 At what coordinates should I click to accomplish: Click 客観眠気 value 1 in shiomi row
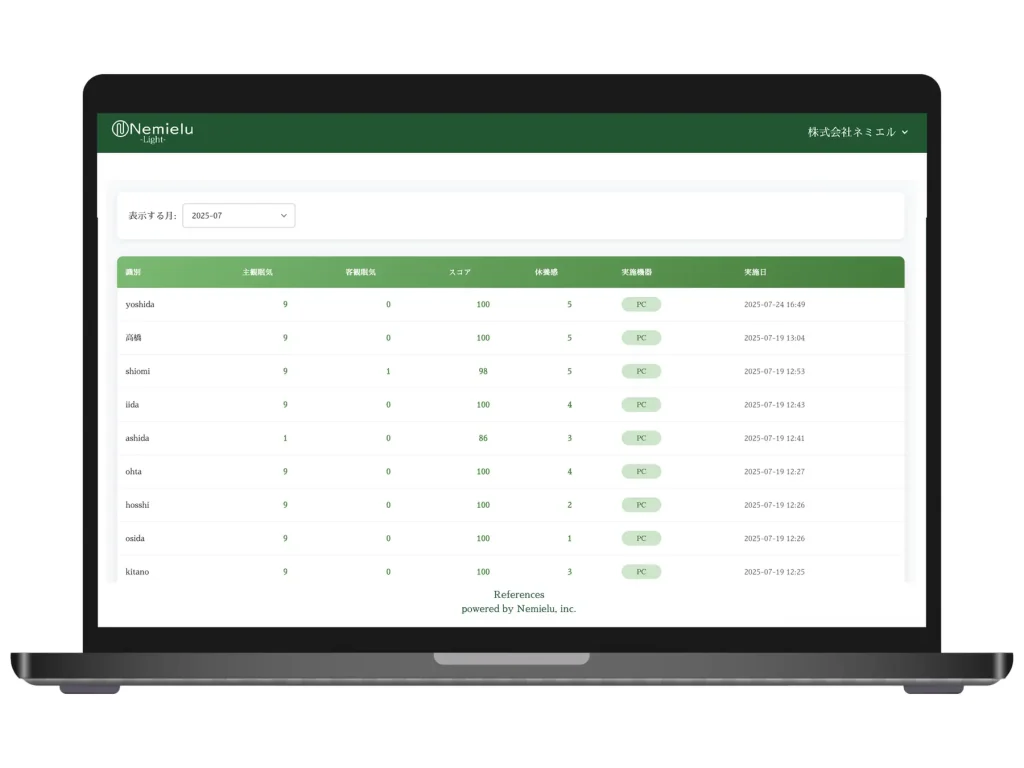(x=389, y=371)
